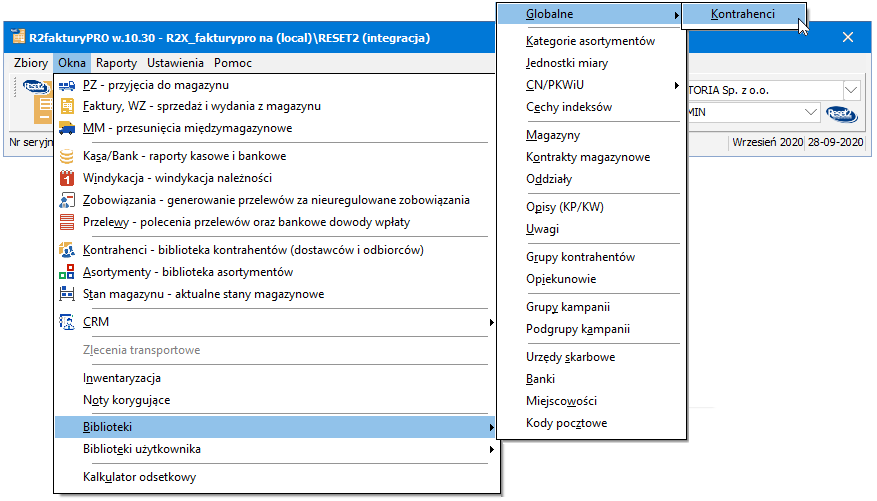
Task: Click Kontrahenci in Globalne submenu
Action: (x=743, y=14)
